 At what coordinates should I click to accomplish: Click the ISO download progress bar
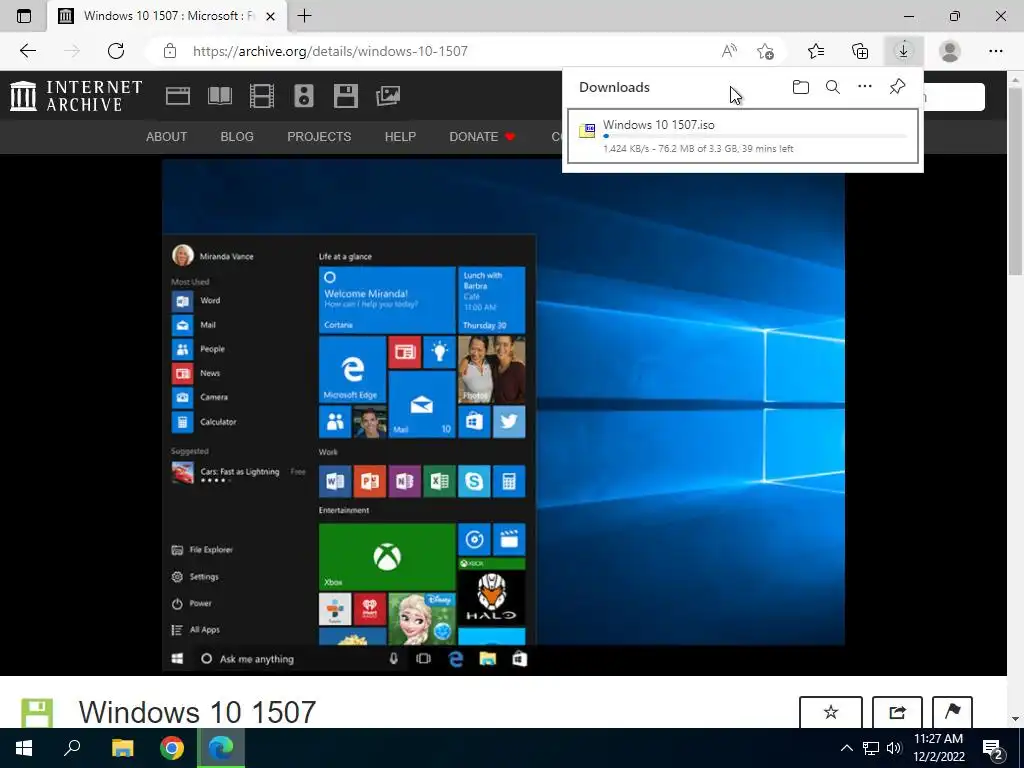(755, 136)
